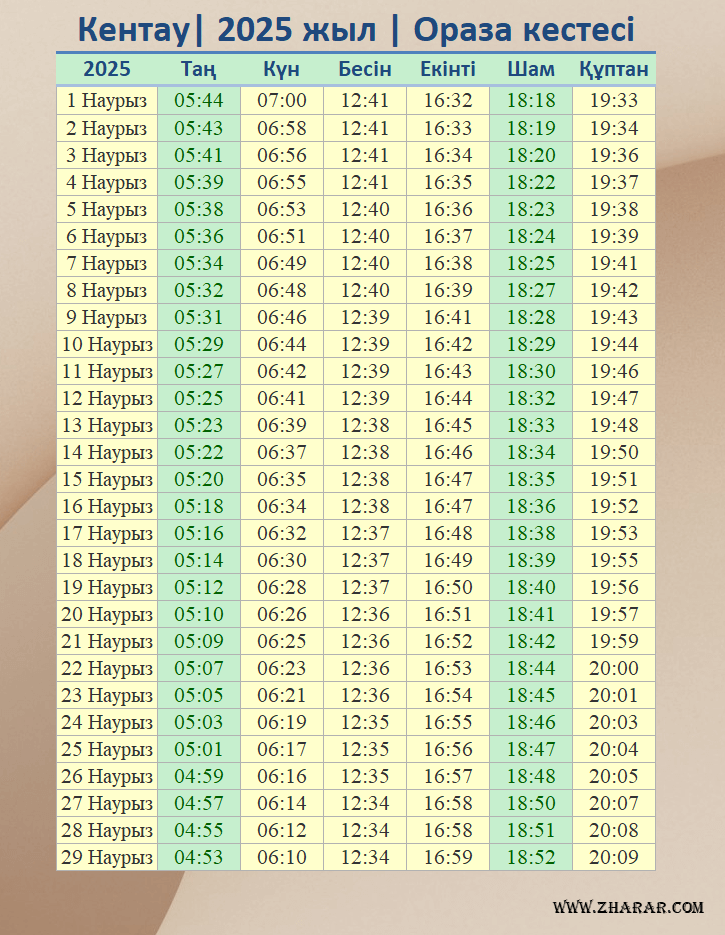Select the Таң time 04:53

[198, 857]
